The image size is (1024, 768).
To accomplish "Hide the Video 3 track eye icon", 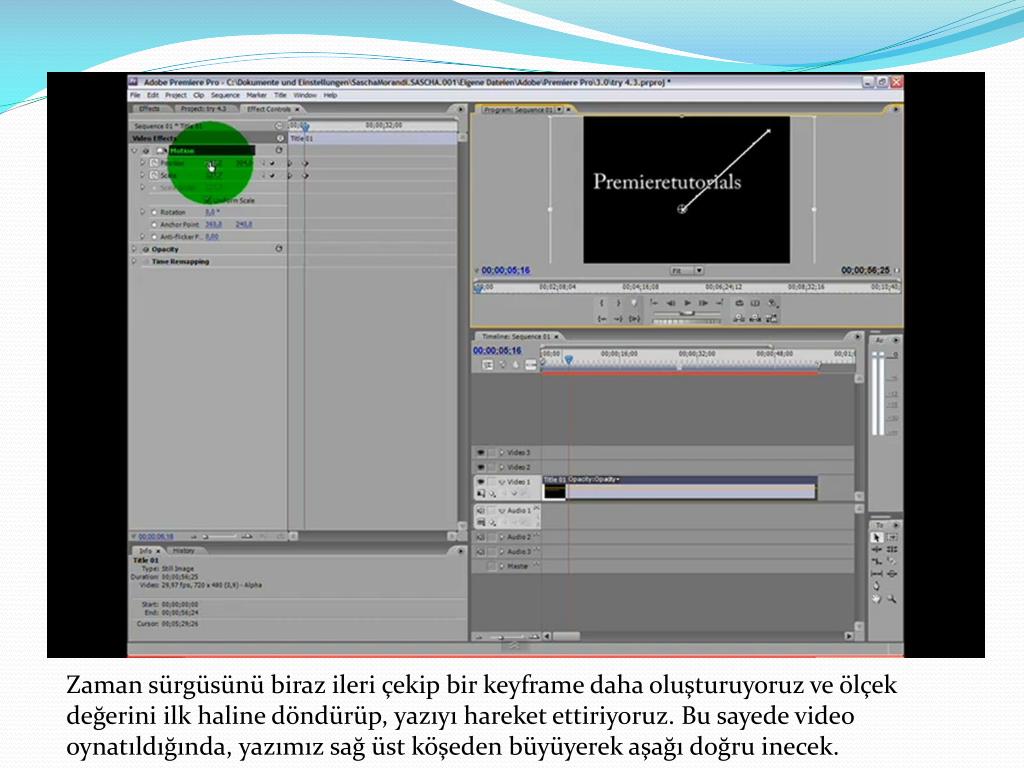I will [x=481, y=452].
